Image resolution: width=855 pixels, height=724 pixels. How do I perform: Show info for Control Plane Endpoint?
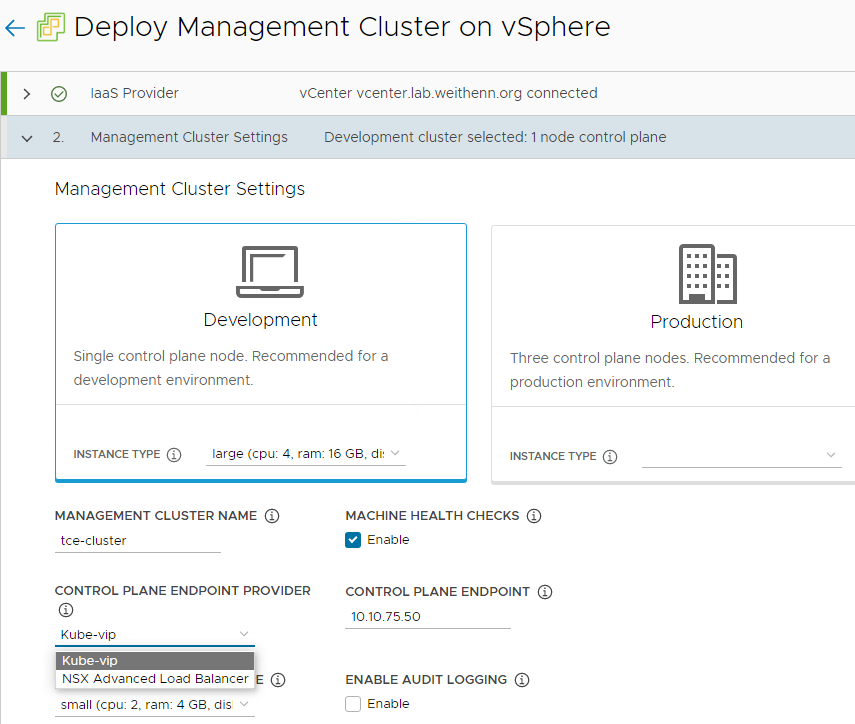(545, 592)
